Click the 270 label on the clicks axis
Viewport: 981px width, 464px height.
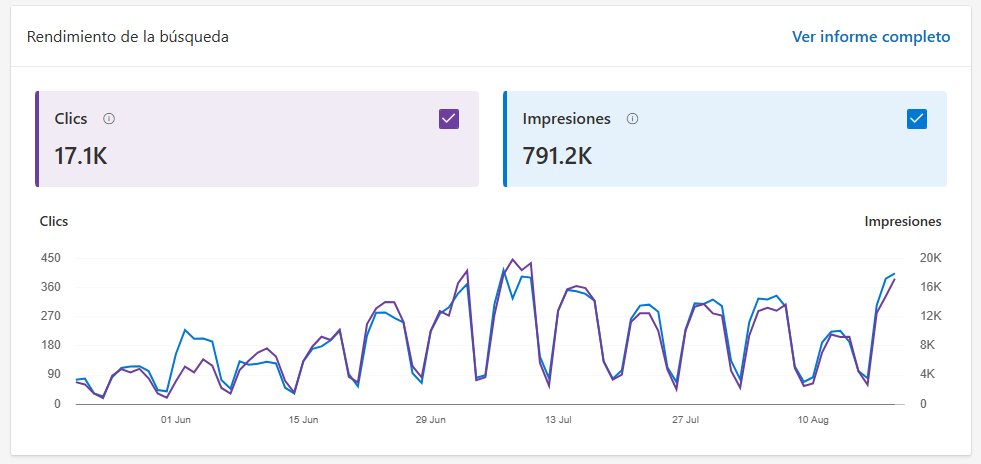51,316
